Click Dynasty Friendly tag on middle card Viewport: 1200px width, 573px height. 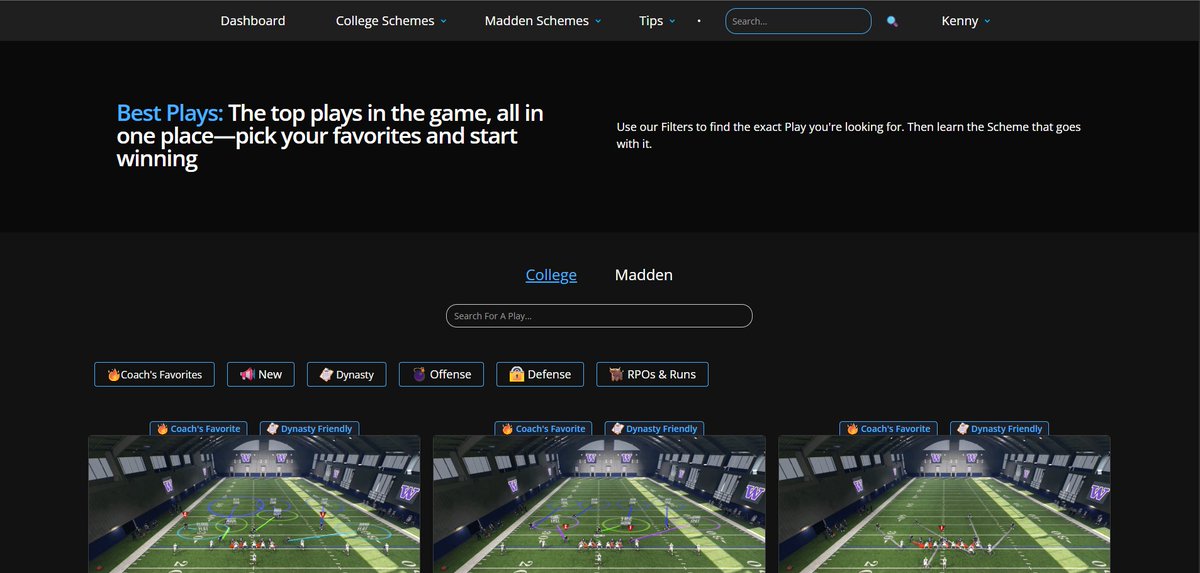coord(654,428)
